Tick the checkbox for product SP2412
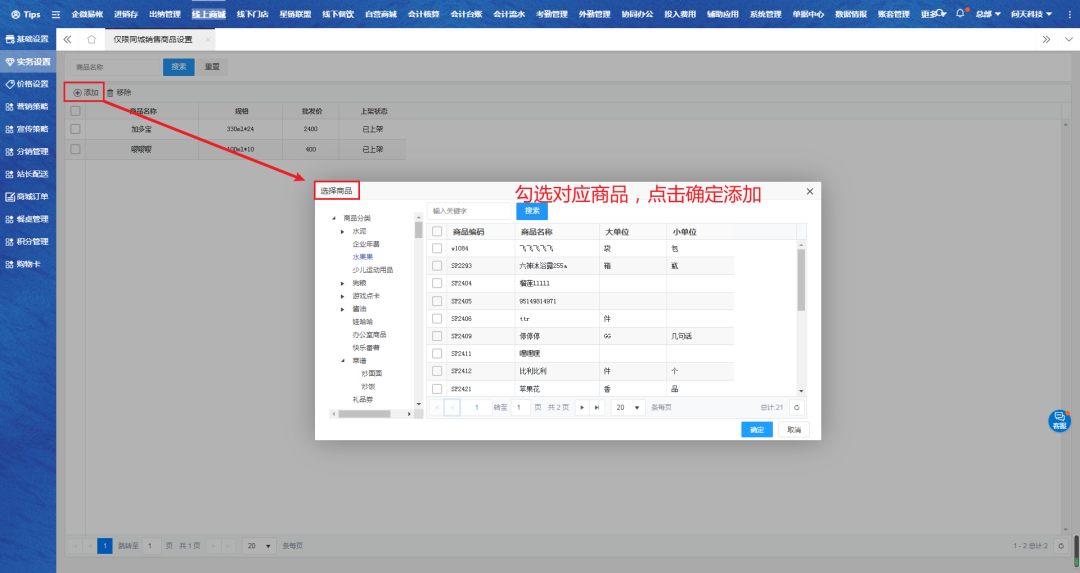The height and width of the screenshot is (573, 1080). (x=437, y=371)
